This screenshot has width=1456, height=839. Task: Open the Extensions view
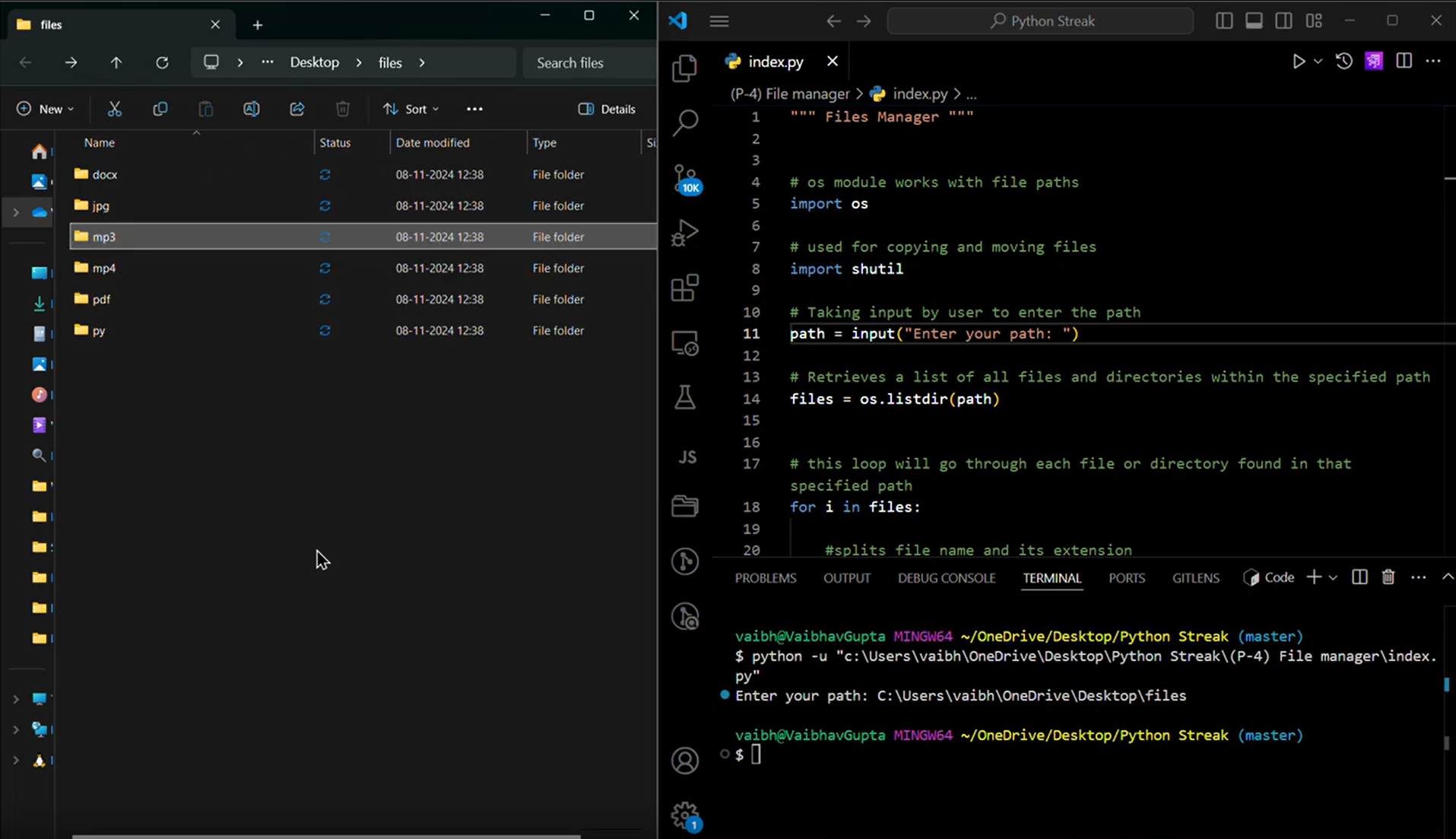(x=685, y=288)
